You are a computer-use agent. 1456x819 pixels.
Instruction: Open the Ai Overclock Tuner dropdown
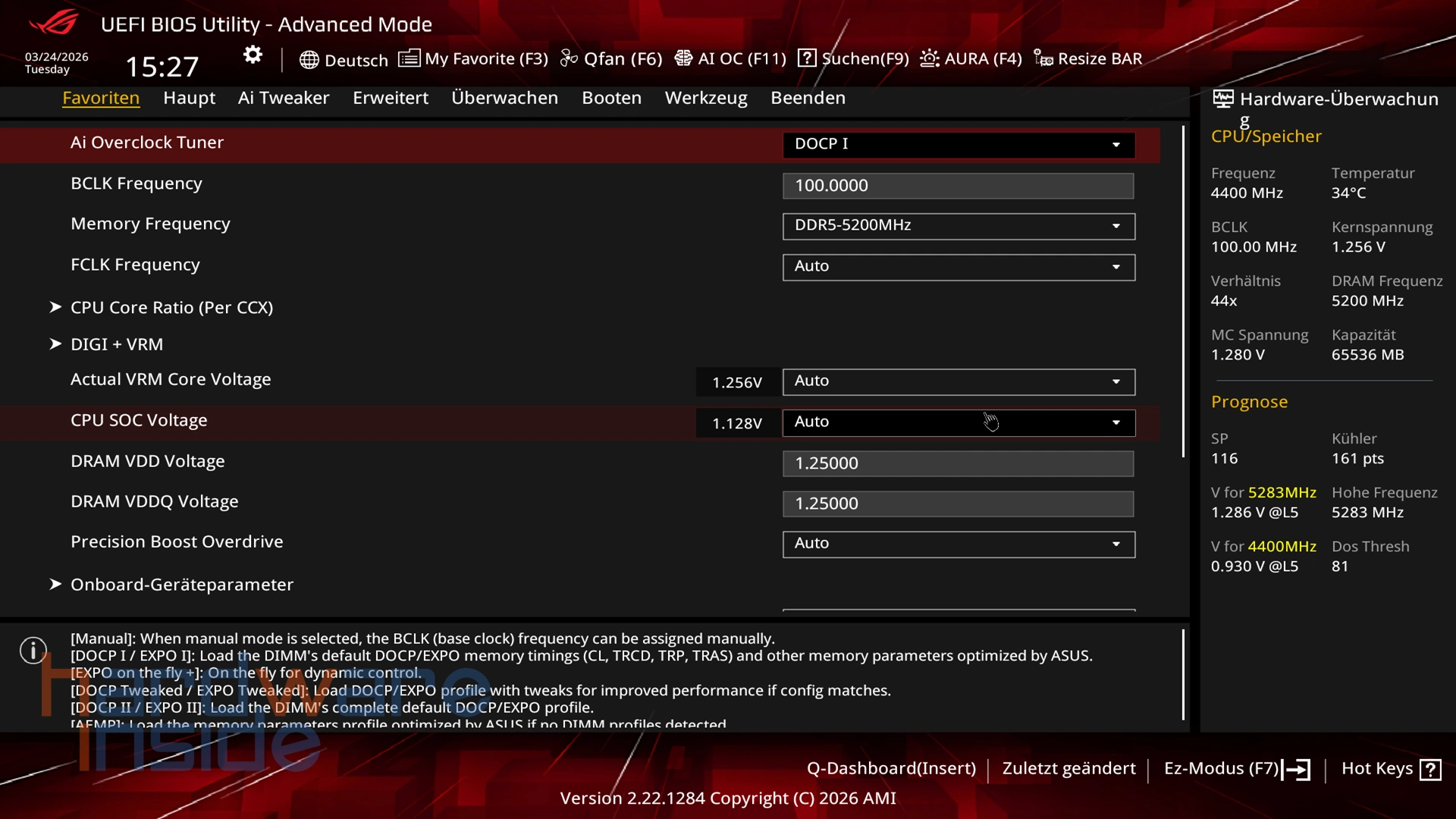[x=959, y=144]
